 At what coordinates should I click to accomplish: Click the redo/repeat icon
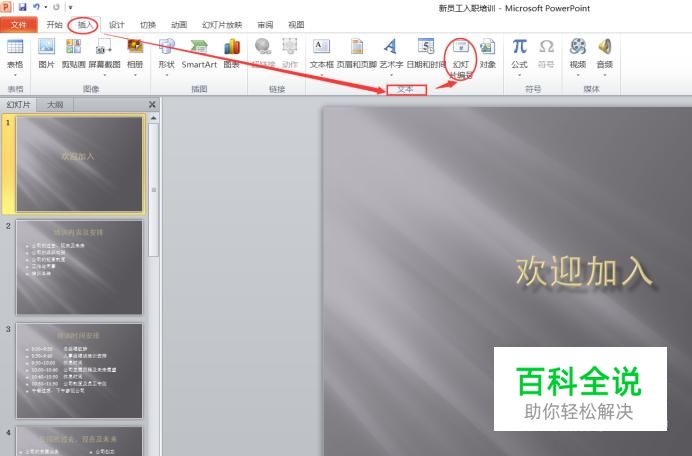click(56, 7)
